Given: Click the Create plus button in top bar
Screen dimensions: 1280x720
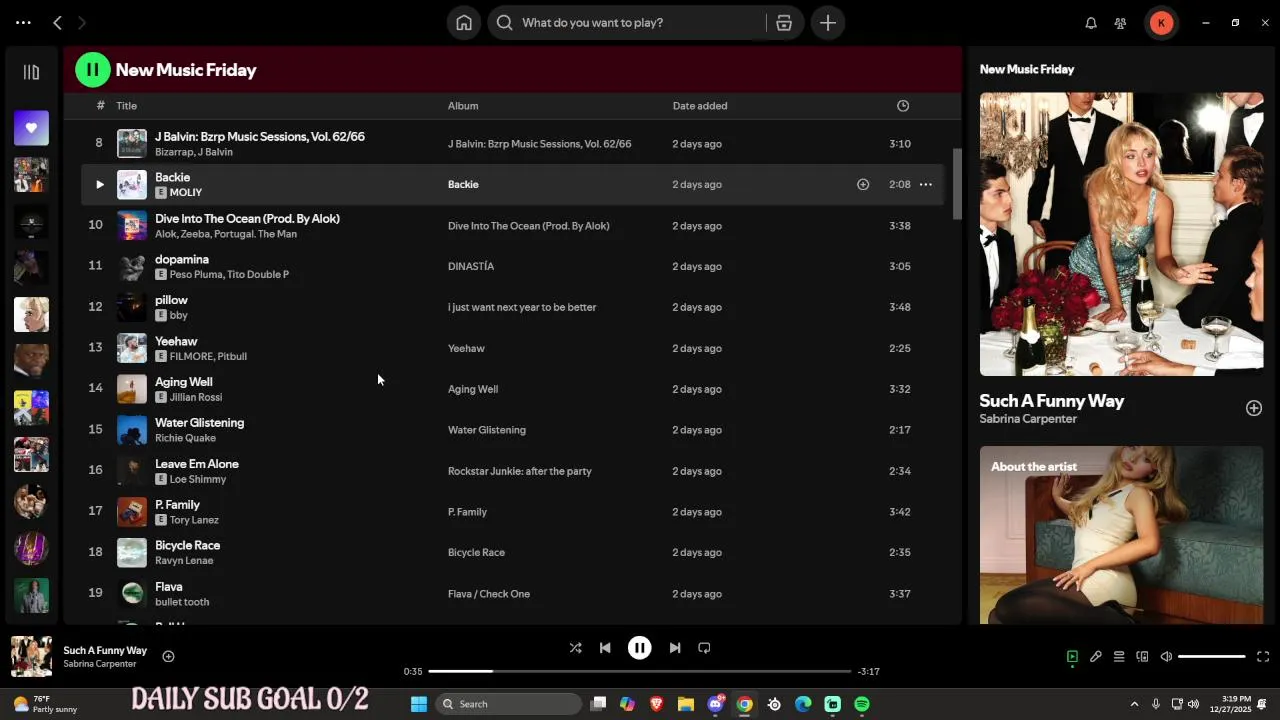Looking at the screenshot, I should [x=828, y=23].
